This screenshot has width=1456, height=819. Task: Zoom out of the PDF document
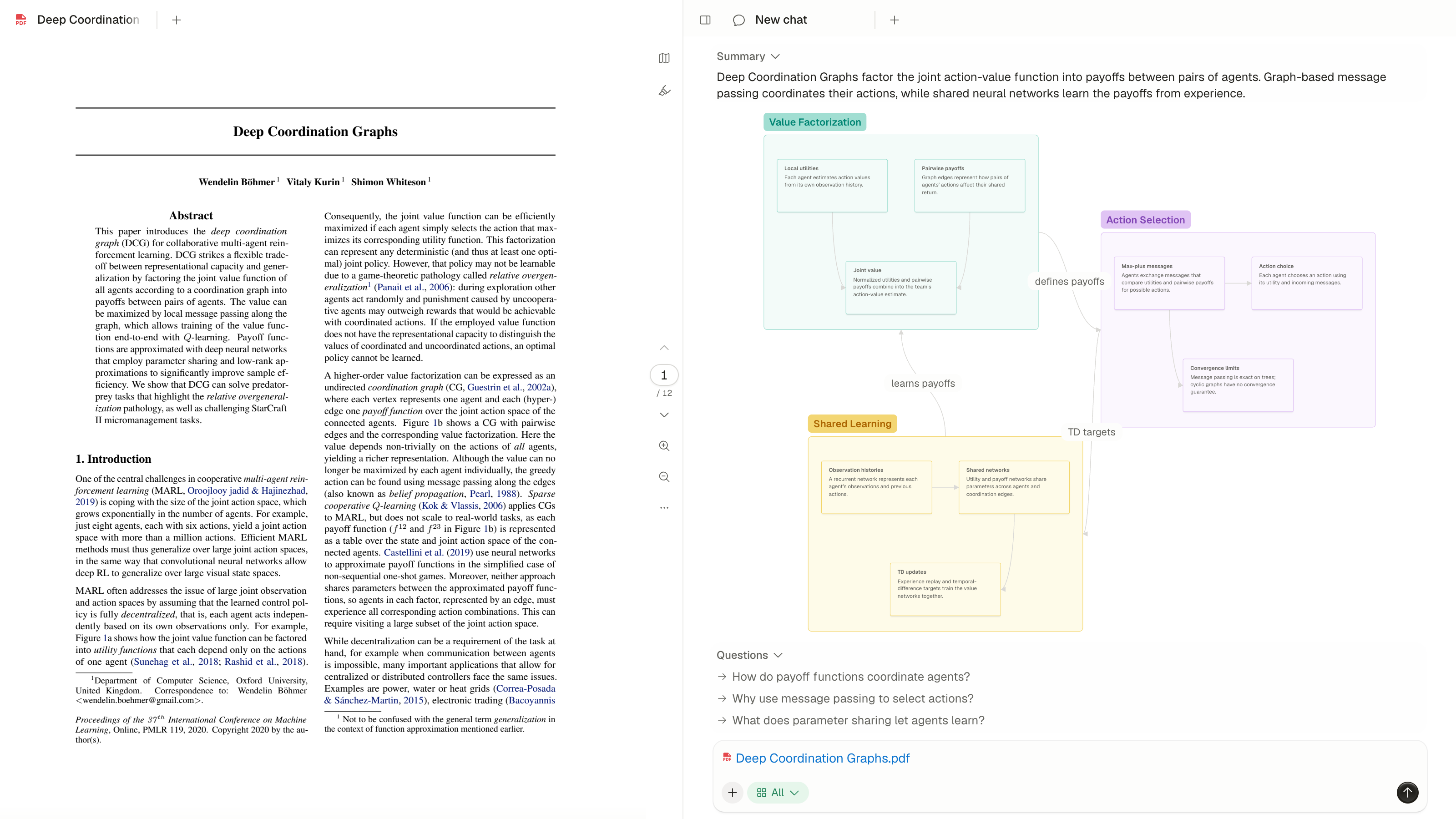click(x=664, y=477)
